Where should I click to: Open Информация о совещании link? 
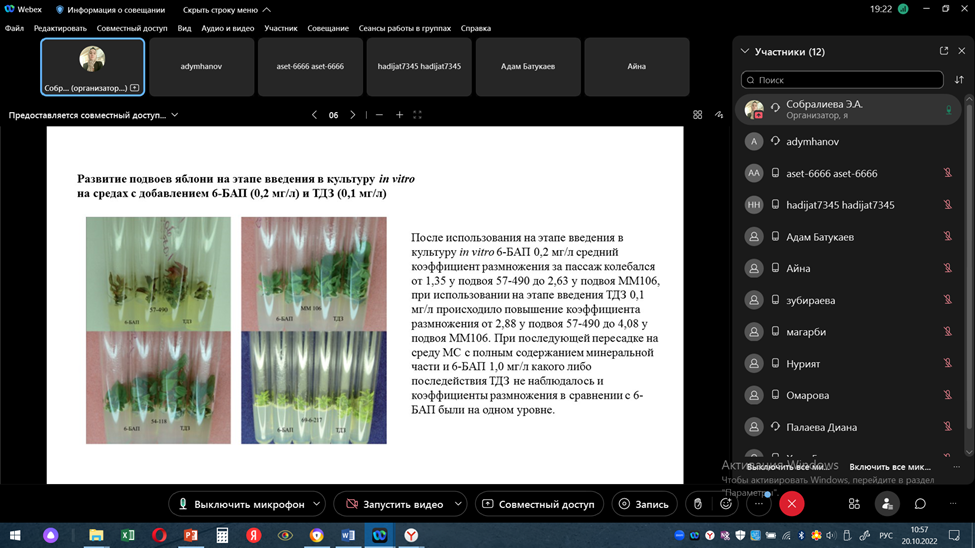click(x=110, y=10)
